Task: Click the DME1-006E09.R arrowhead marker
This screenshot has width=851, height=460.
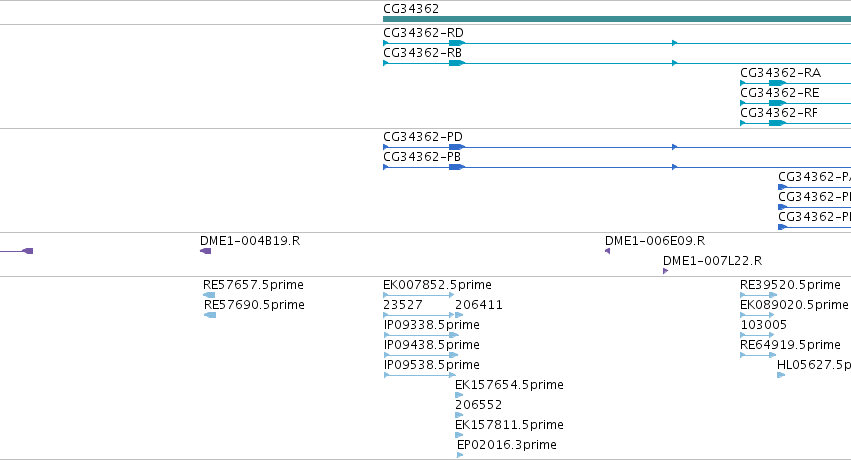Action: pyautogui.click(x=607, y=251)
